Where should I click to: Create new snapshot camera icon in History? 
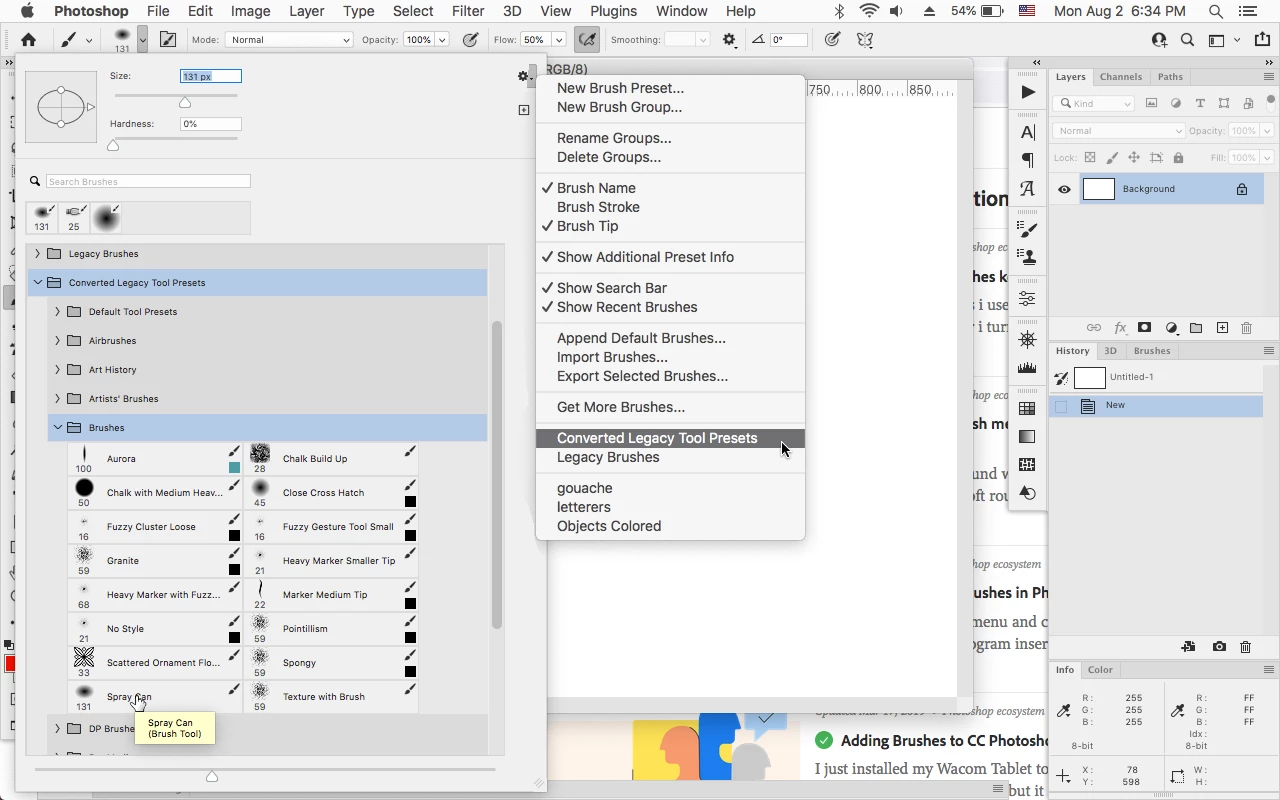1219,647
